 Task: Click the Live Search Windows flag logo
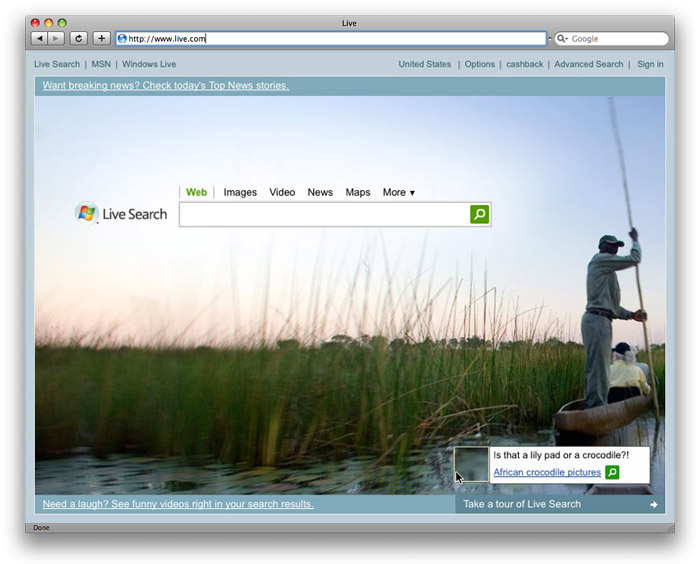(87, 213)
